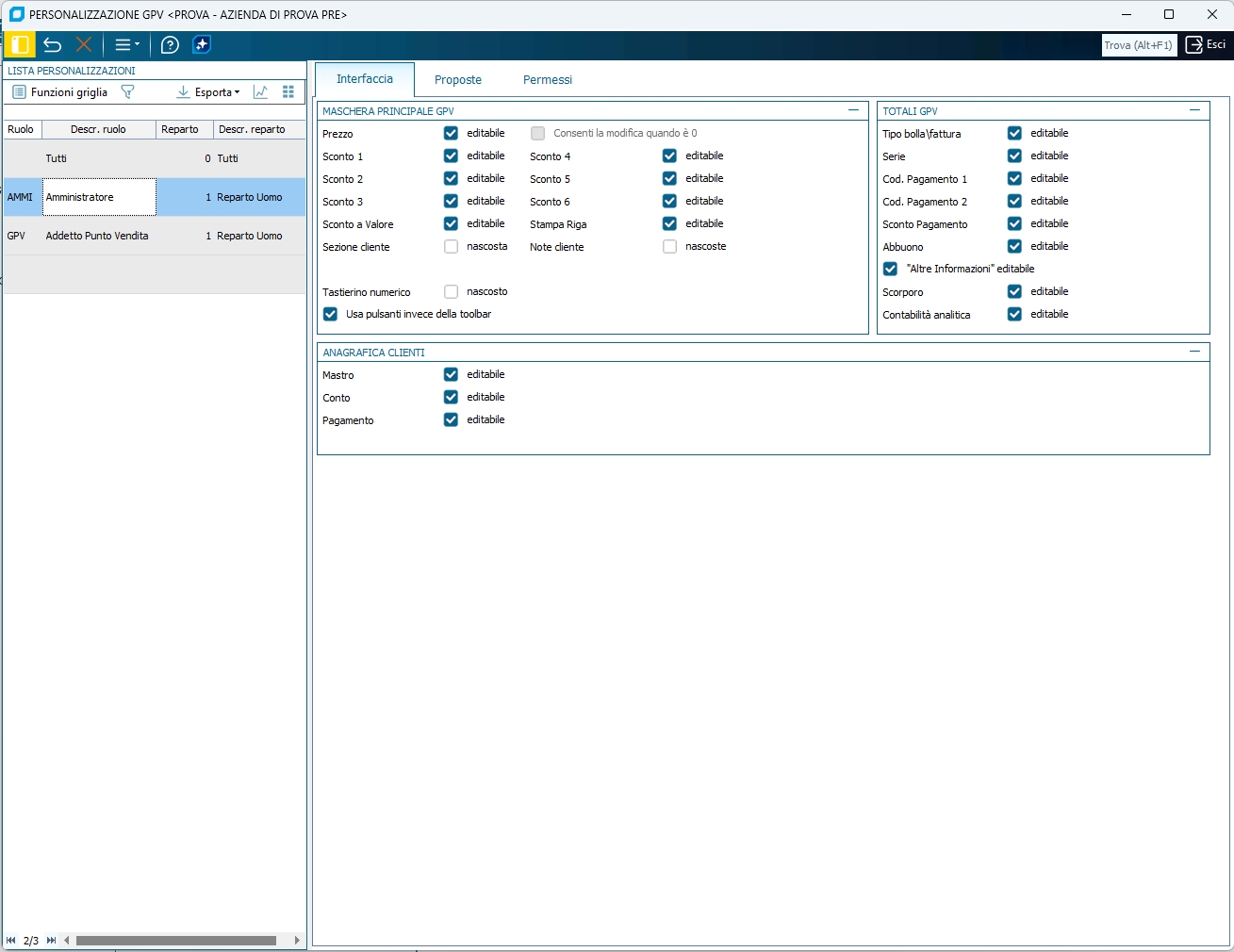1234x952 pixels.
Task: Toggle the yellow side panel icon
Action: (x=20, y=44)
